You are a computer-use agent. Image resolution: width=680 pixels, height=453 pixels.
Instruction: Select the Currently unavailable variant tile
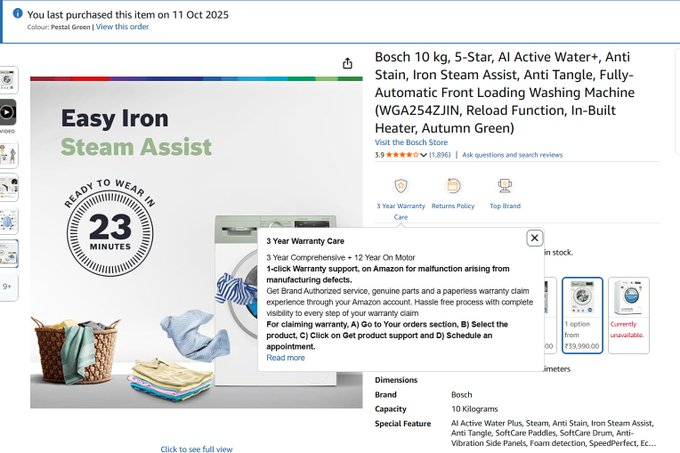(x=628, y=315)
